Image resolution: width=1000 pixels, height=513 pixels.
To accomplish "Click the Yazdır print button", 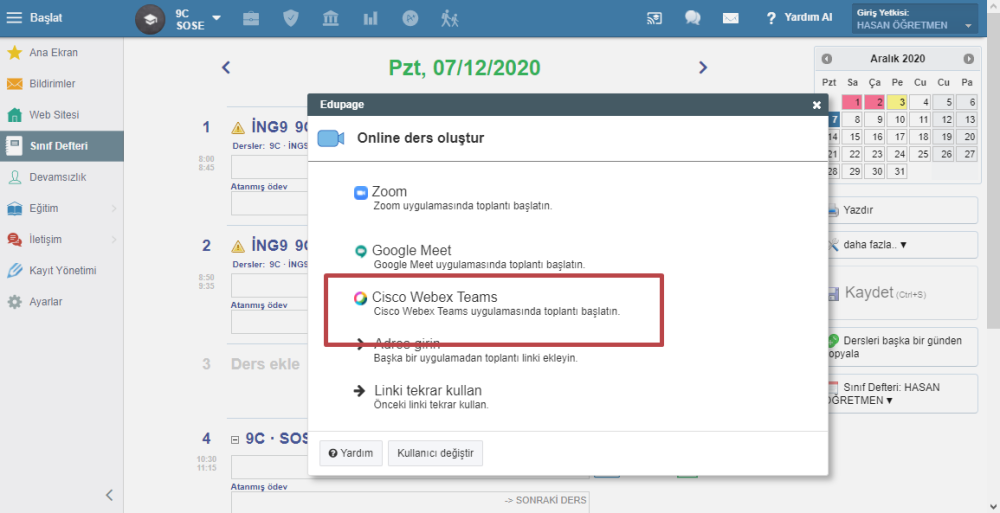I will click(902, 210).
